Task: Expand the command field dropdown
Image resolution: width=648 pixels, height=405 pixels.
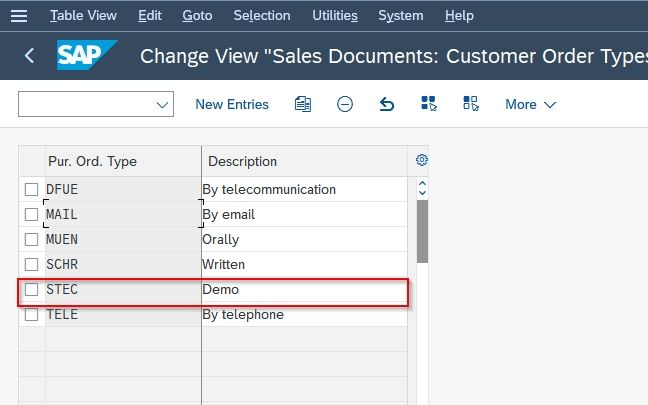Action: coord(162,105)
